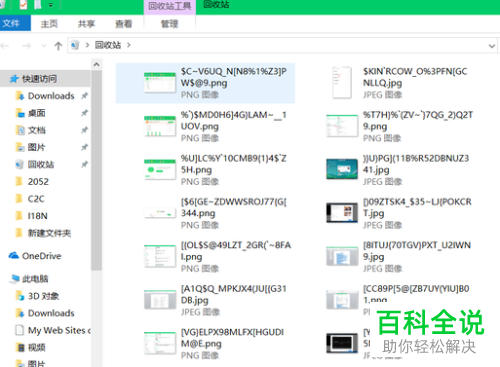Click the navigation pane scroll up arrow
Screen dimensions: 500x367
pyautogui.click(x=97, y=64)
